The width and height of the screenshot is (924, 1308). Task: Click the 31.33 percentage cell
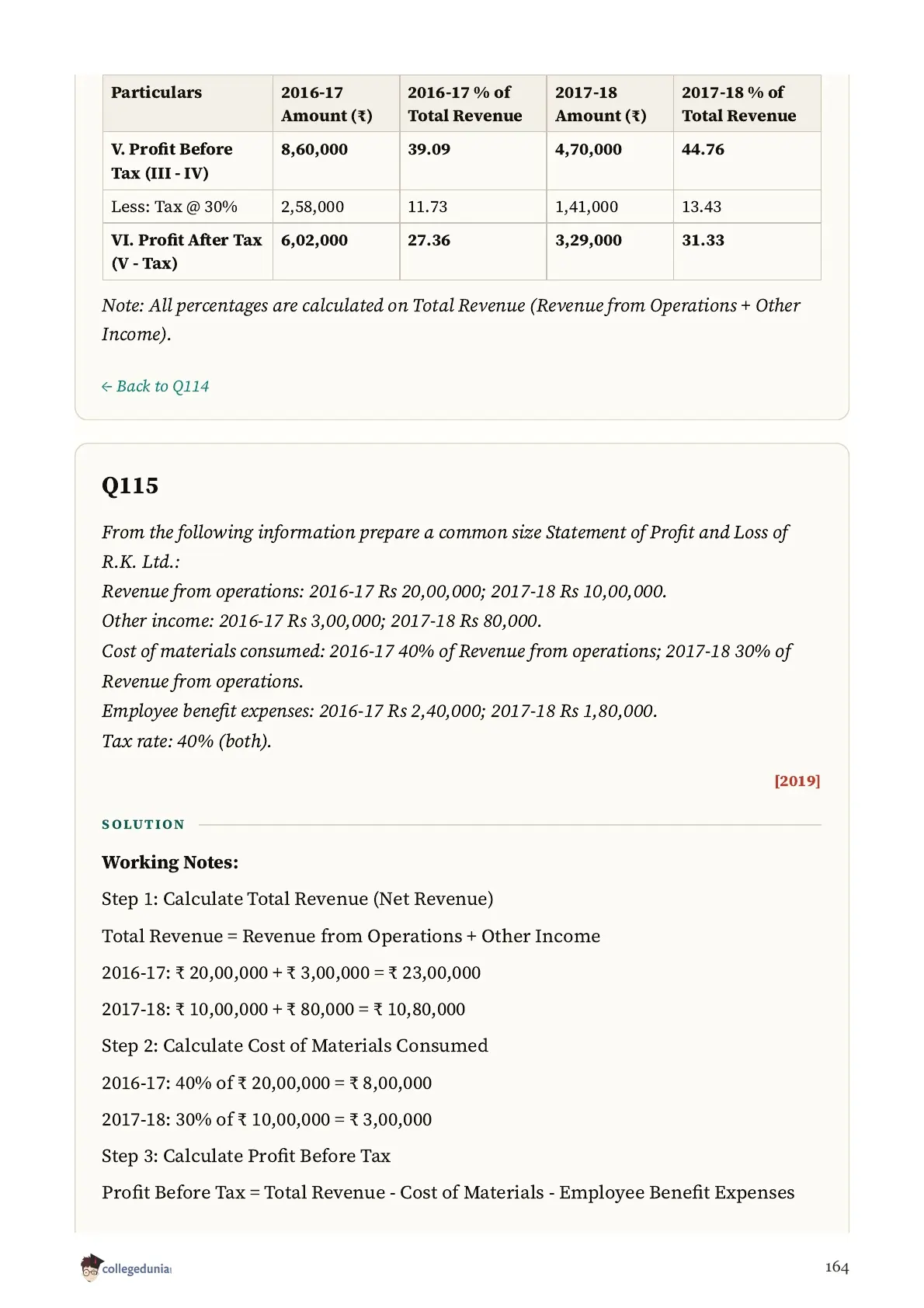tap(703, 240)
